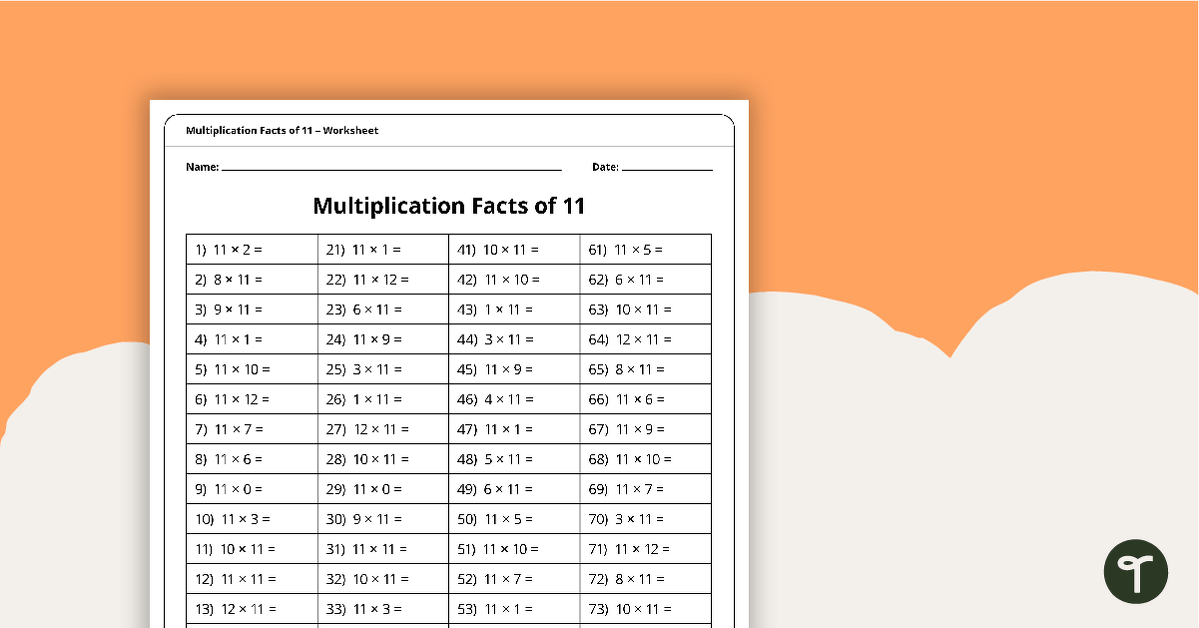Image resolution: width=1199 pixels, height=628 pixels.
Task: Select cell '47) 11 × 1 ='
Action: pyautogui.click(x=515, y=428)
